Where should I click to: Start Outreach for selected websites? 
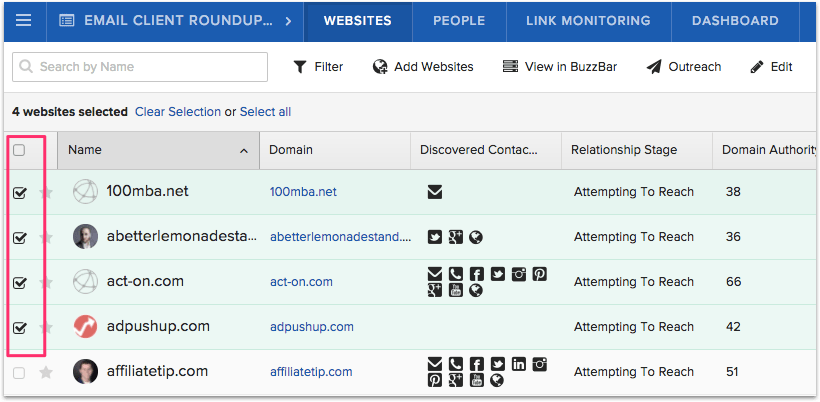coord(684,67)
